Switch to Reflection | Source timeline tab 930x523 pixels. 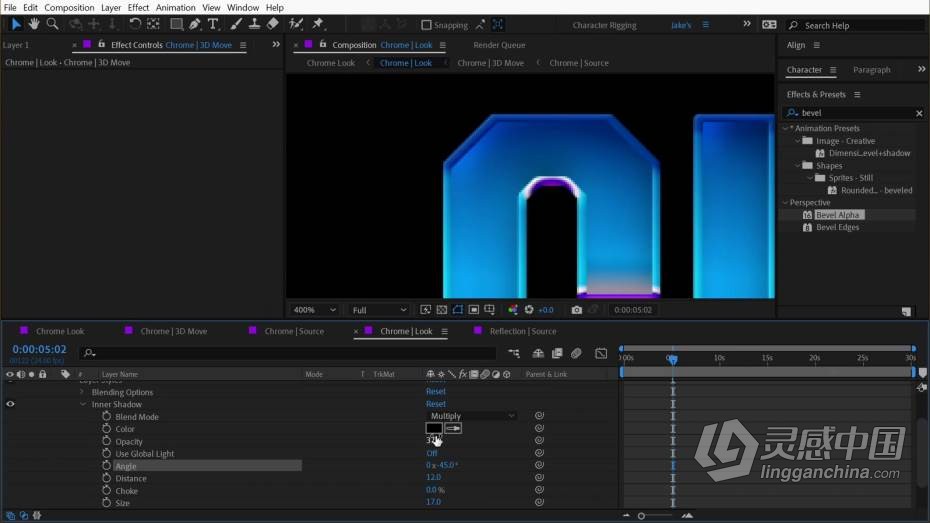523,331
